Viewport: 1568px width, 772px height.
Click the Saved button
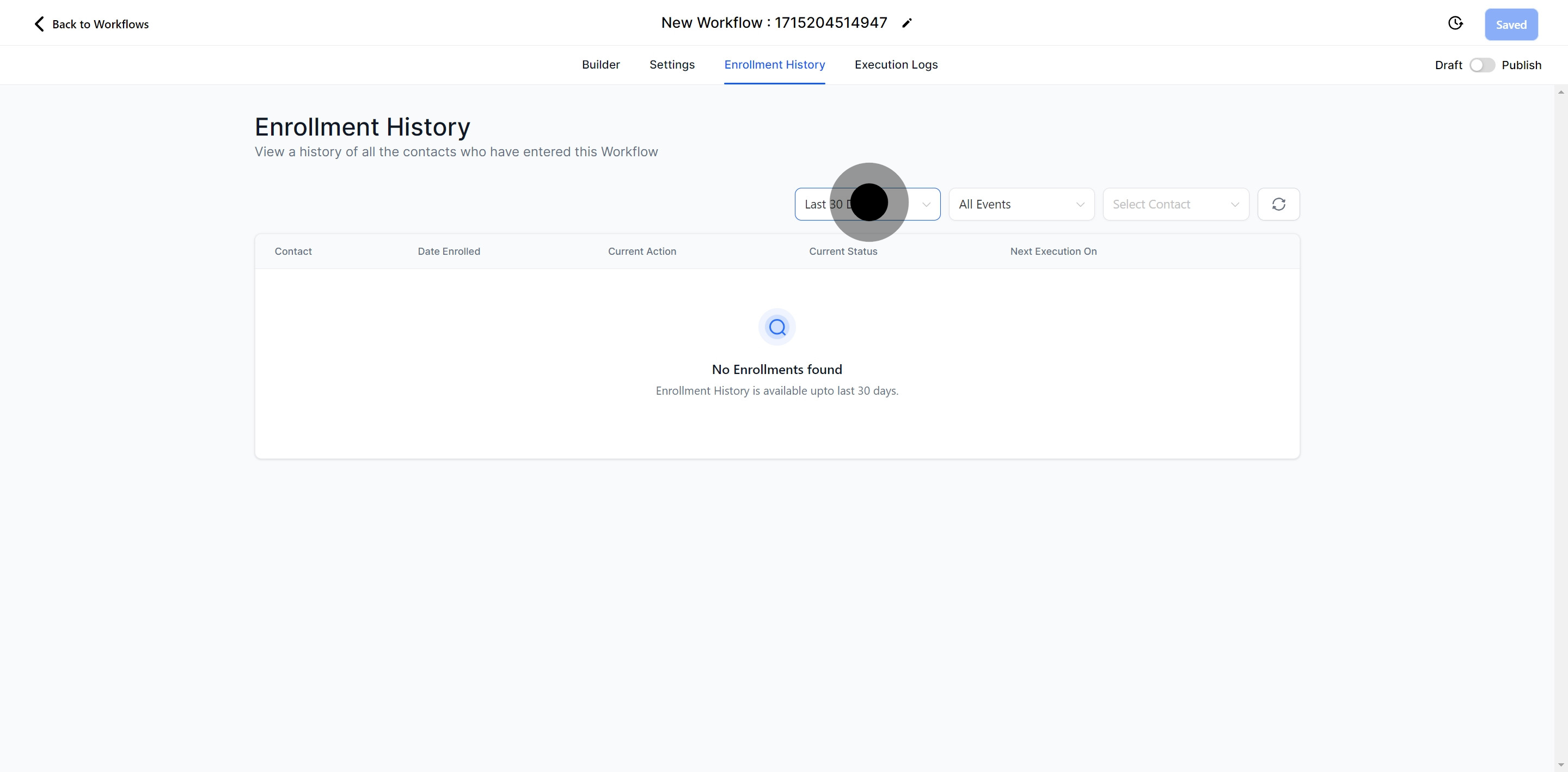click(1511, 24)
